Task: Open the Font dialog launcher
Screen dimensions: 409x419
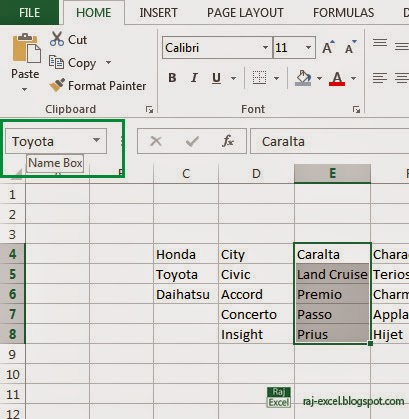Action: [x=356, y=110]
